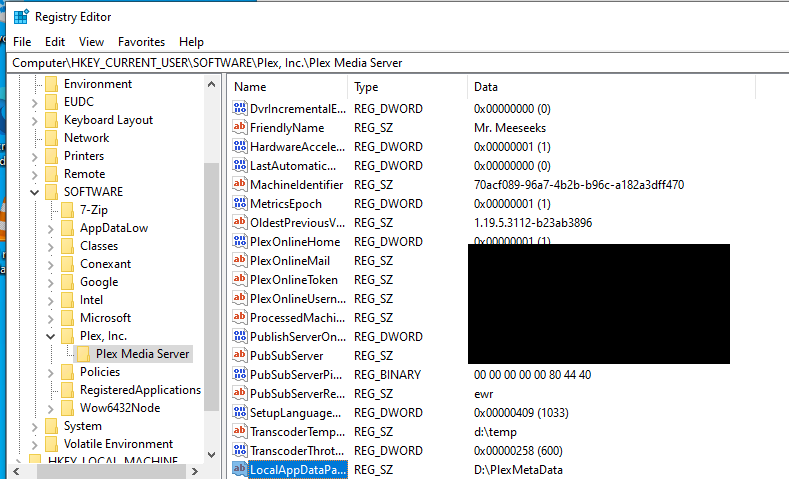Select the LocalAppDataPa... string icon
The image size is (789, 479).
[240, 469]
